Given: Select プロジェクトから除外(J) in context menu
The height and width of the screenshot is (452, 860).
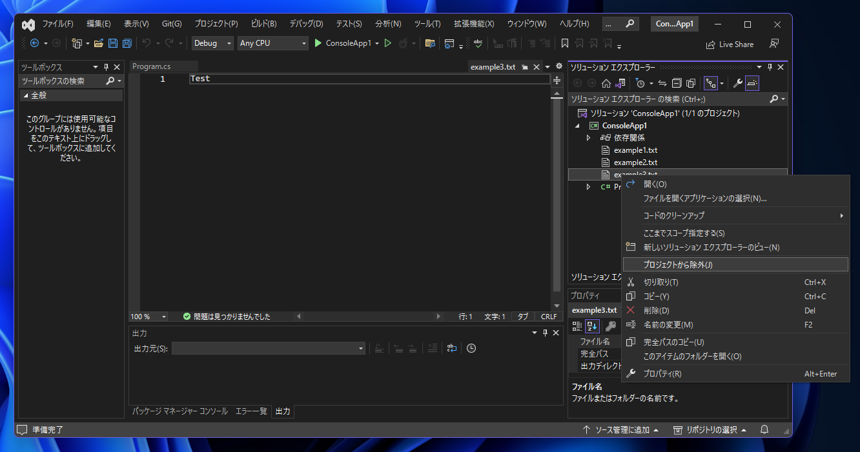Looking at the screenshot, I should (735, 264).
